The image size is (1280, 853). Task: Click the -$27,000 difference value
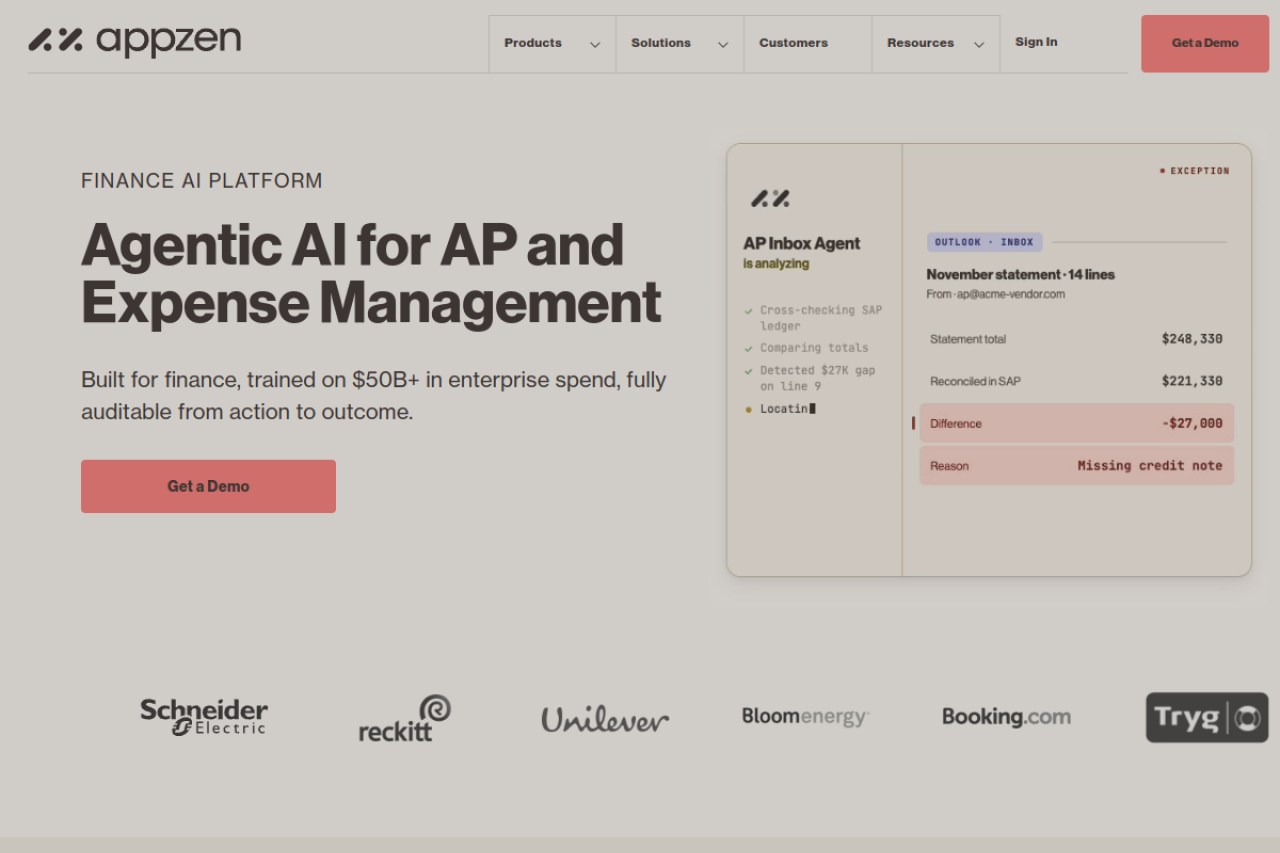point(1192,423)
